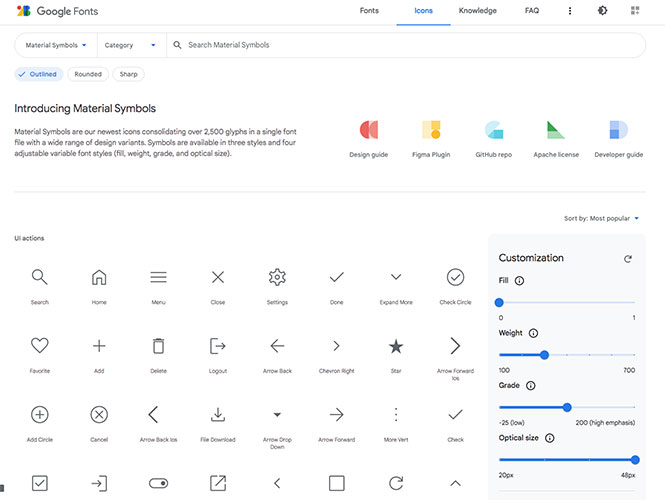Image resolution: width=665 pixels, height=500 pixels.
Task: Open the Sort by Most popular dropdown
Action: [x=601, y=218]
